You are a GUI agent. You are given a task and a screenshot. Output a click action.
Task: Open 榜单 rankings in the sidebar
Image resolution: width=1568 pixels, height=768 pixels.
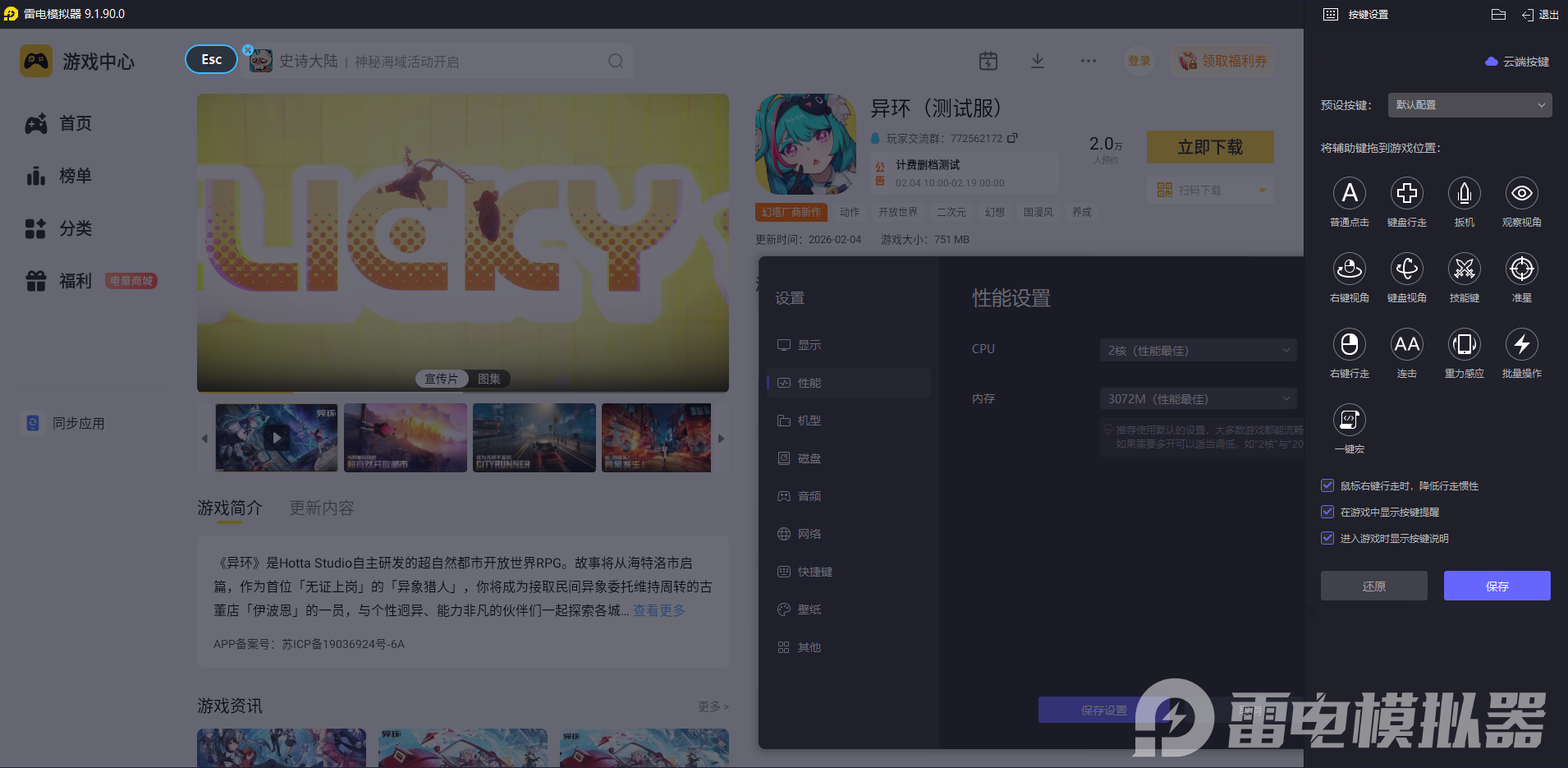click(59, 176)
